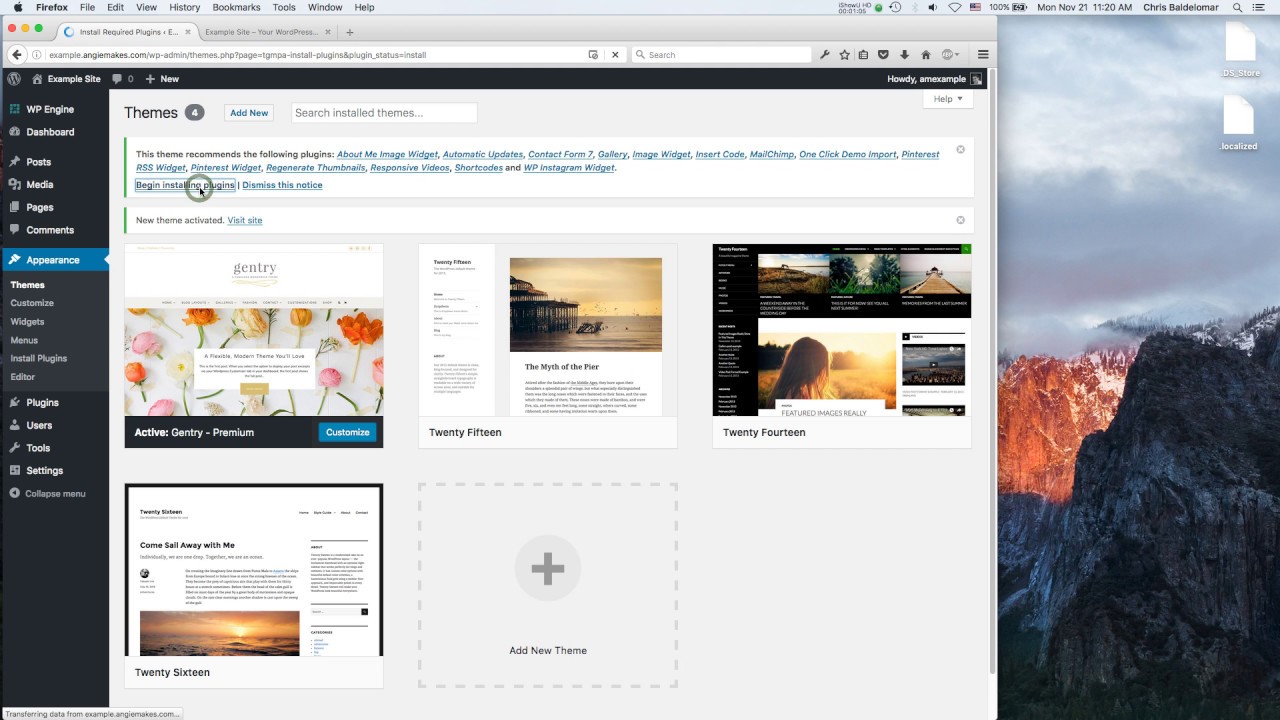The image size is (1280, 720).
Task: Open the History menu in menu bar
Action: (185, 7)
